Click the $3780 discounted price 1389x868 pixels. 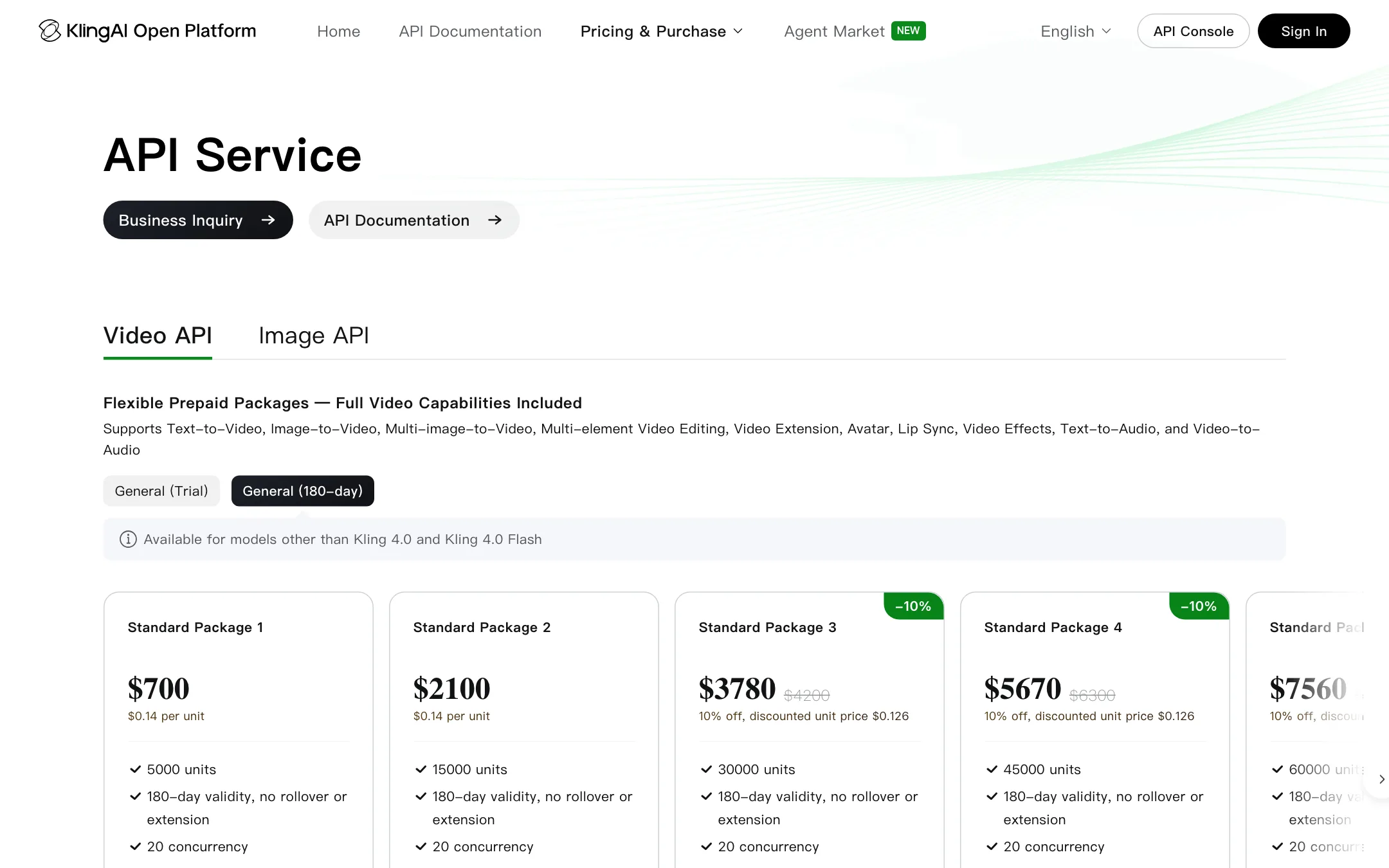tap(737, 689)
